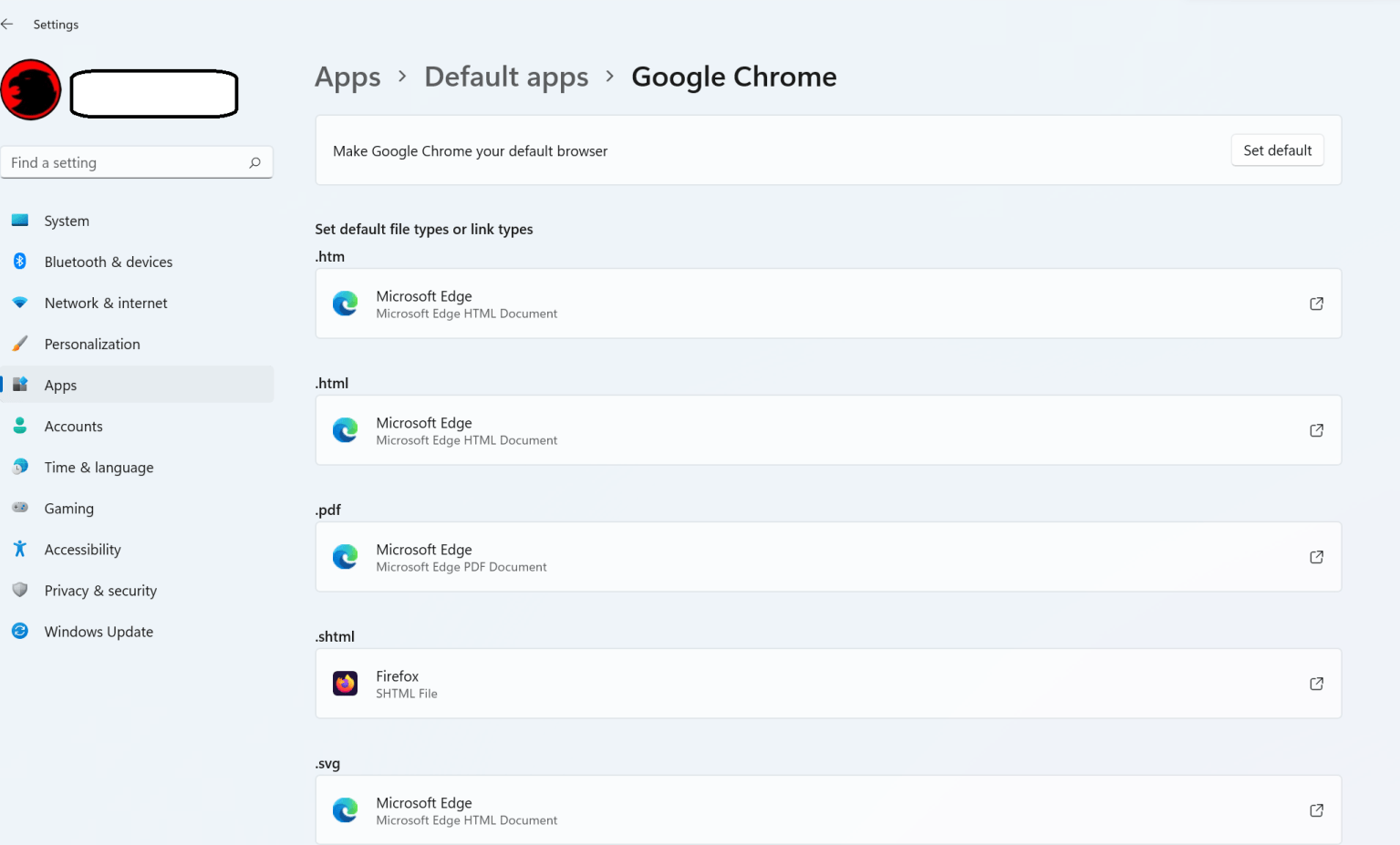The image size is (1400, 845).
Task: Click the Apps breadcrumb link
Action: (x=347, y=77)
